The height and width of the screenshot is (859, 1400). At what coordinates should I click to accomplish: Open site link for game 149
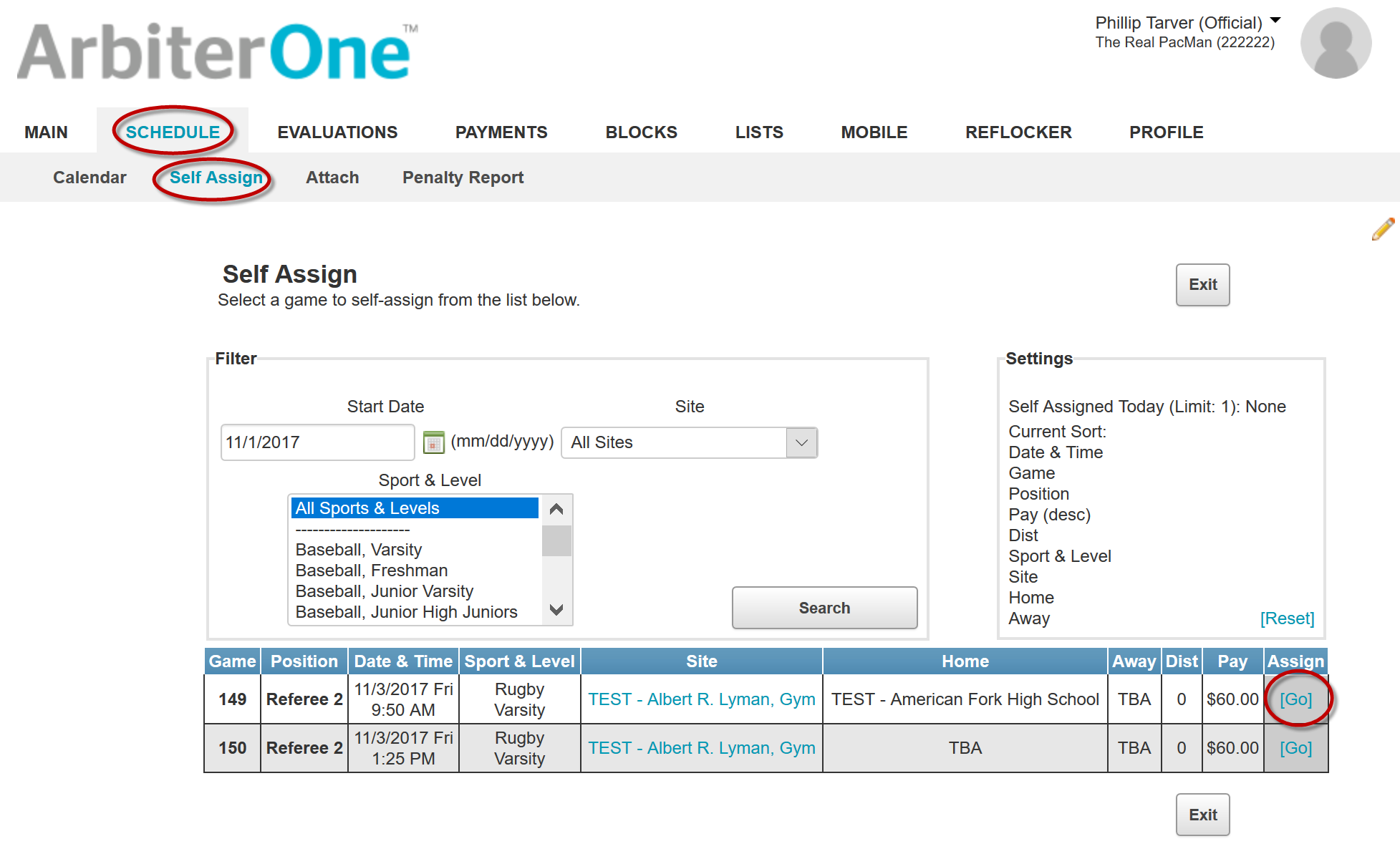[x=701, y=699]
